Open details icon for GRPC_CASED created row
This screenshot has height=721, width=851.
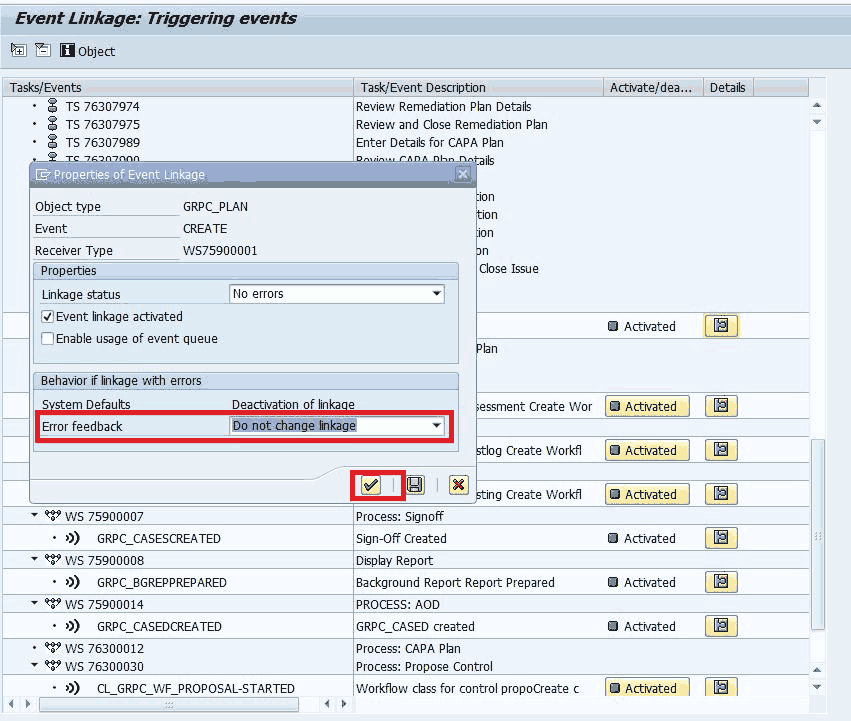(x=721, y=626)
